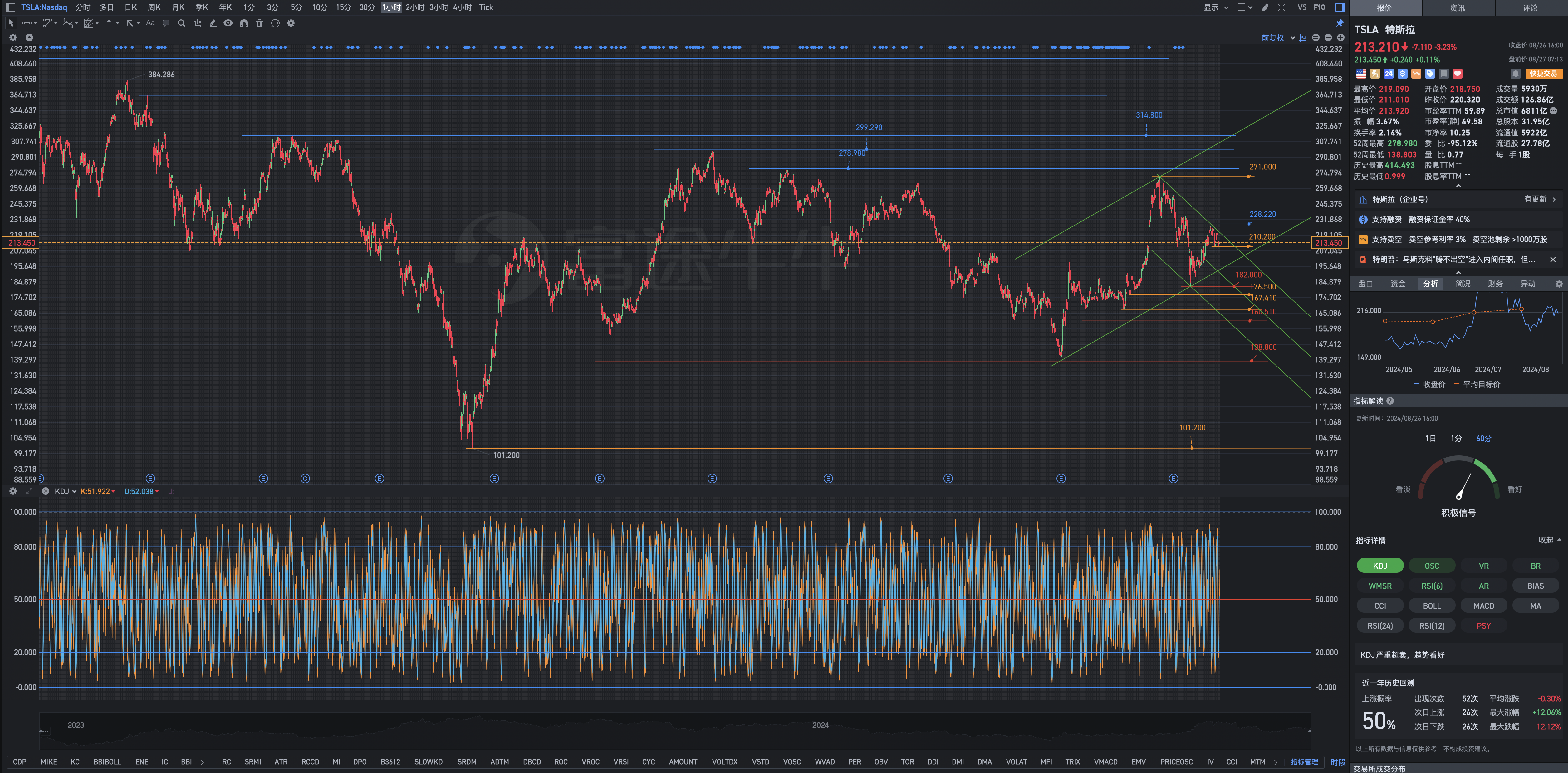Choose the comment bubble annotation tool
Image resolution: width=1568 pixels, height=773 pixels.
(165, 23)
